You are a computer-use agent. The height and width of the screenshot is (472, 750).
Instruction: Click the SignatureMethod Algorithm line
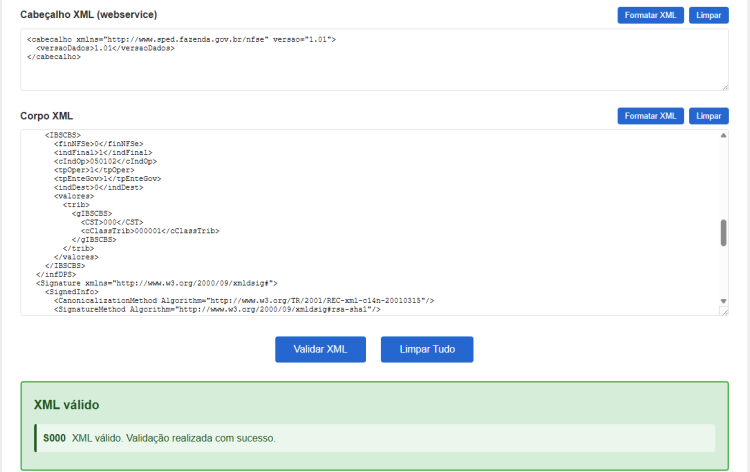click(x=217, y=309)
